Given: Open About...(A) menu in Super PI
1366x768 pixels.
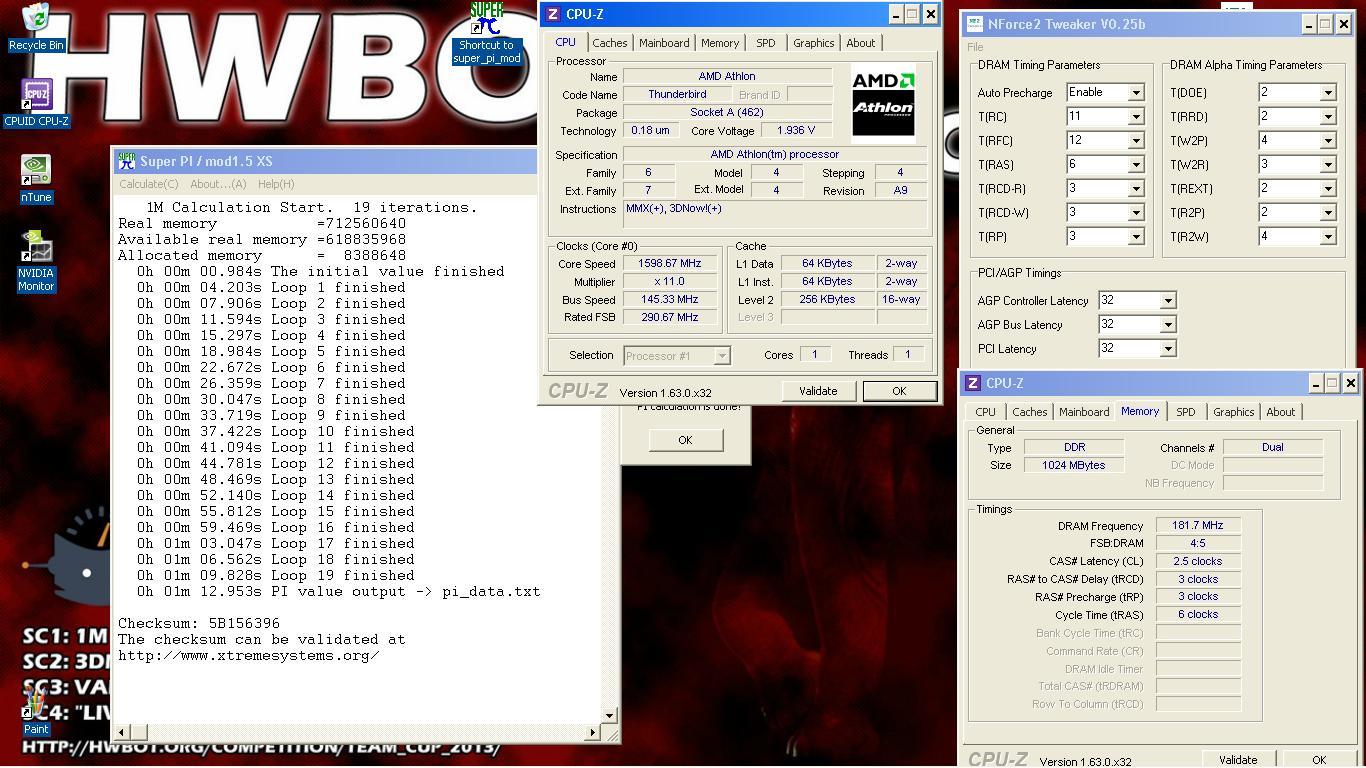Looking at the screenshot, I should pos(218,184).
